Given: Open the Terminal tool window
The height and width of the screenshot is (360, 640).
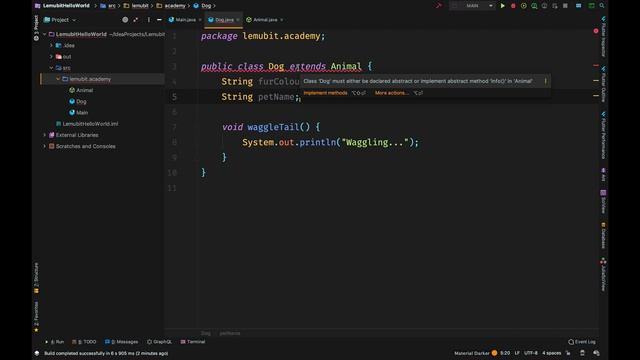Looking at the screenshot, I should click(193, 342).
